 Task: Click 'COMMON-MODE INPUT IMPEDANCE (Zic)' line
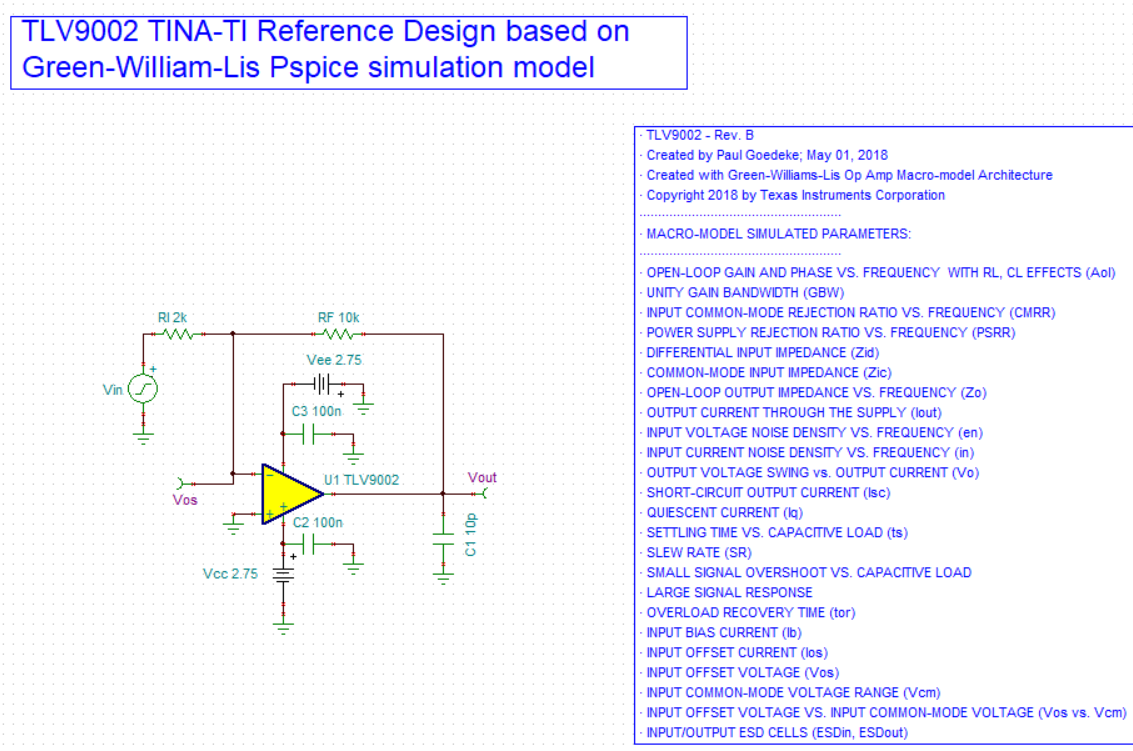(x=769, y=373)
